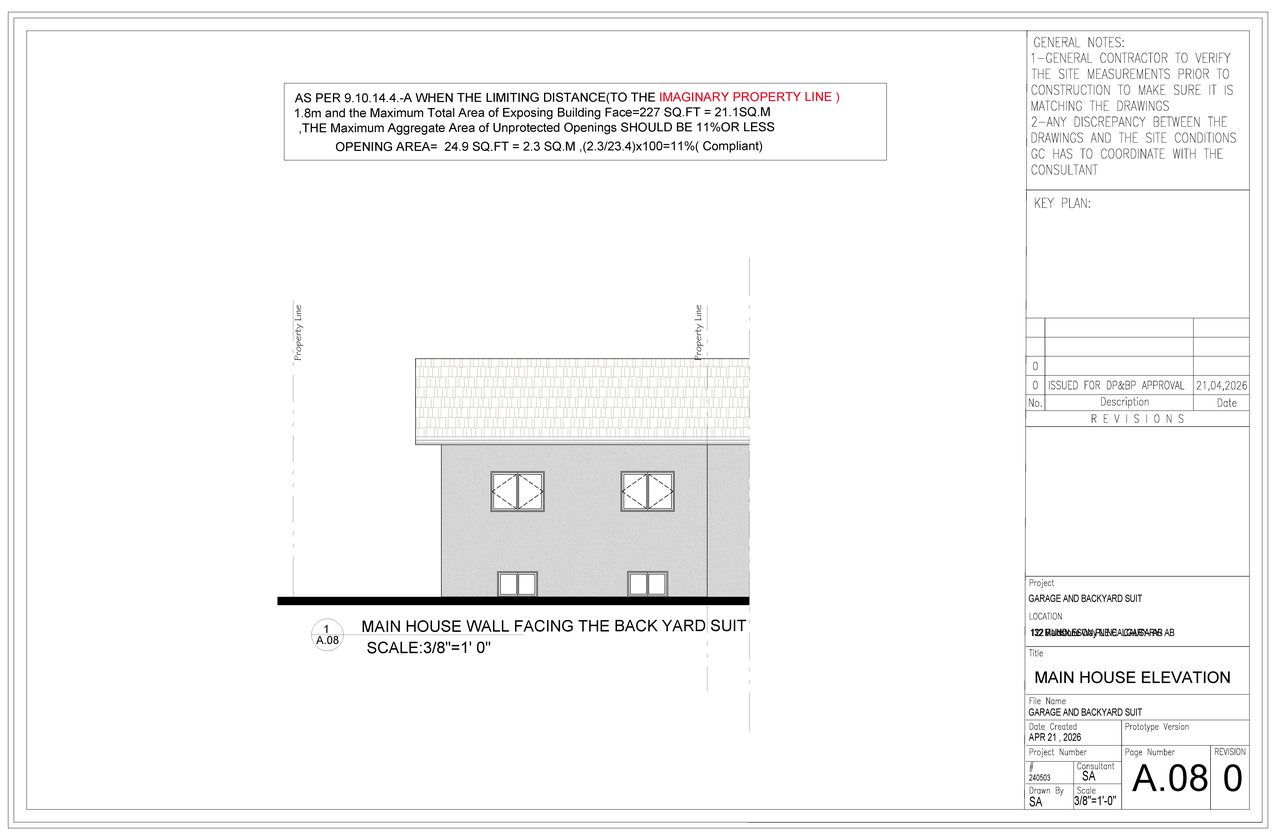Click the 'Project' field label
The width and height of the screenshot is (1280, 840).
(x=1041, y=583)
